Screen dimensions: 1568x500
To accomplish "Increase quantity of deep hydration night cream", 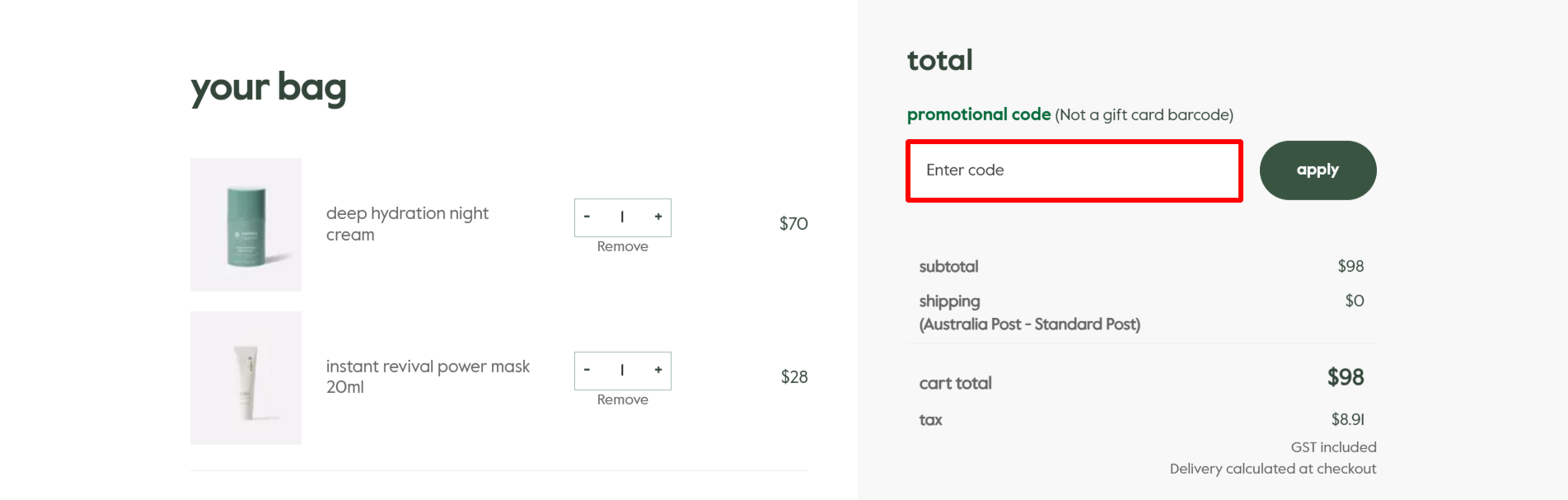I will pos(658,217).
